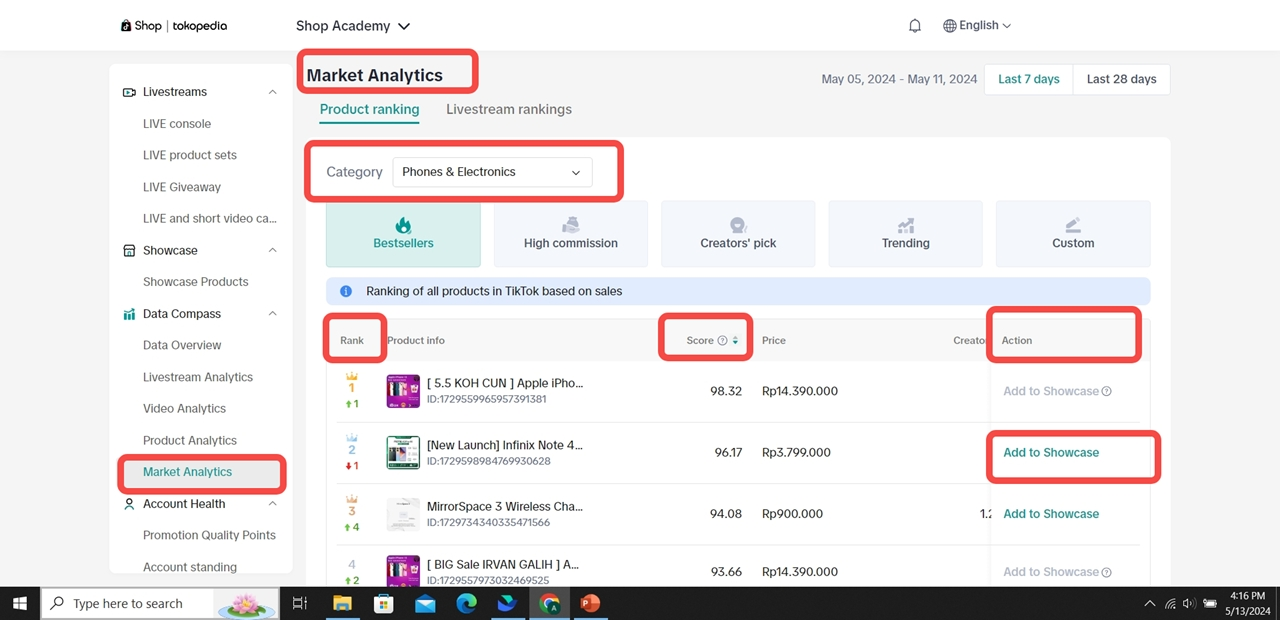
Task: Click the Windows Start button
Action: click(x=19, y=603)
